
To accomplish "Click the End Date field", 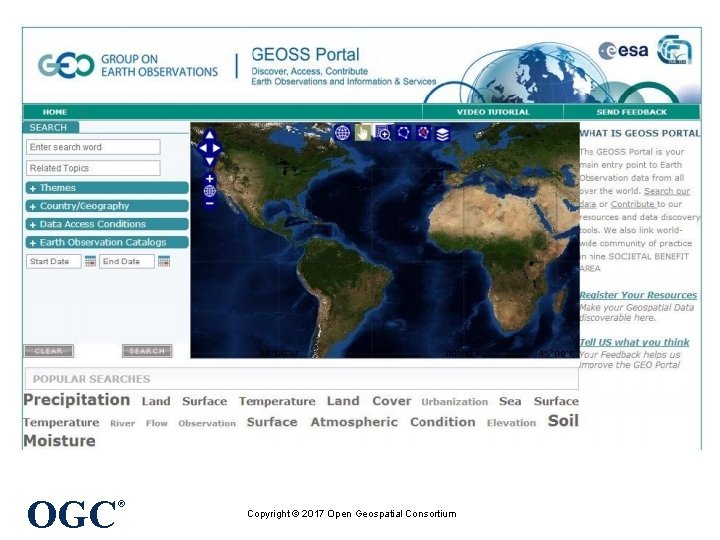I will [x=127, y=261].
